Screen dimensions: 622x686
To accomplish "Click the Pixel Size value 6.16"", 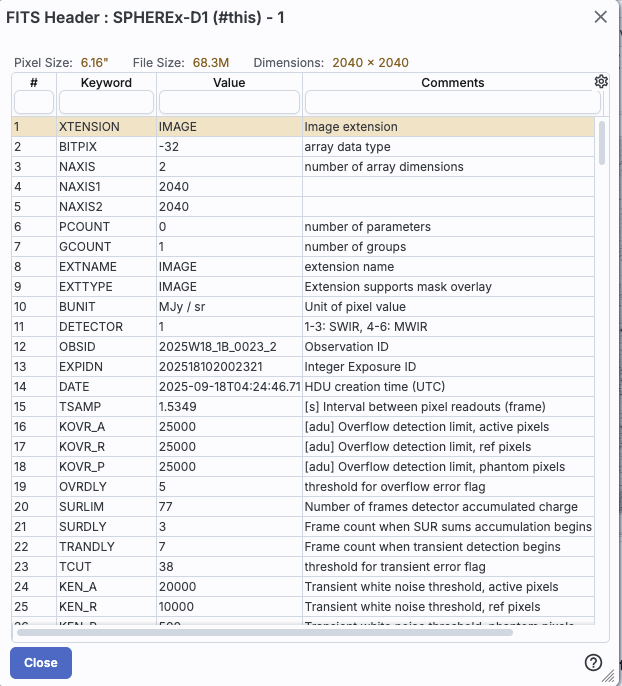I will (x=94, y=63).
